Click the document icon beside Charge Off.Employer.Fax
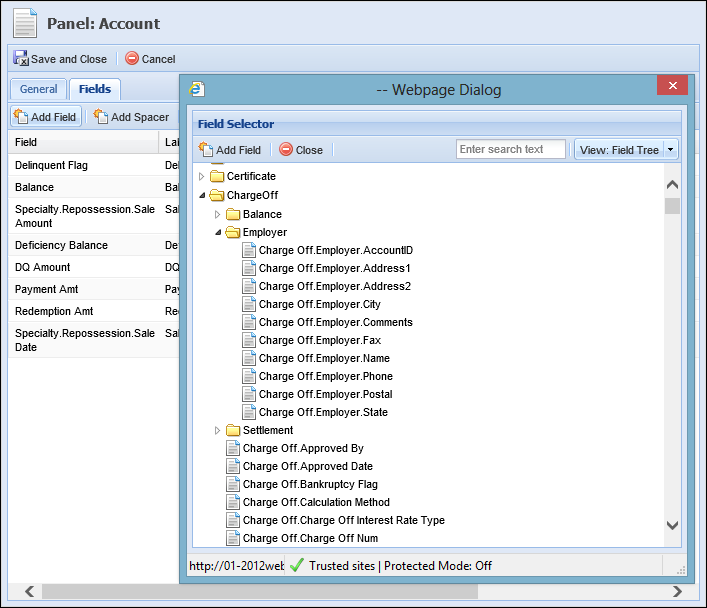The image size is (707, 608). [x=249, y=340]
